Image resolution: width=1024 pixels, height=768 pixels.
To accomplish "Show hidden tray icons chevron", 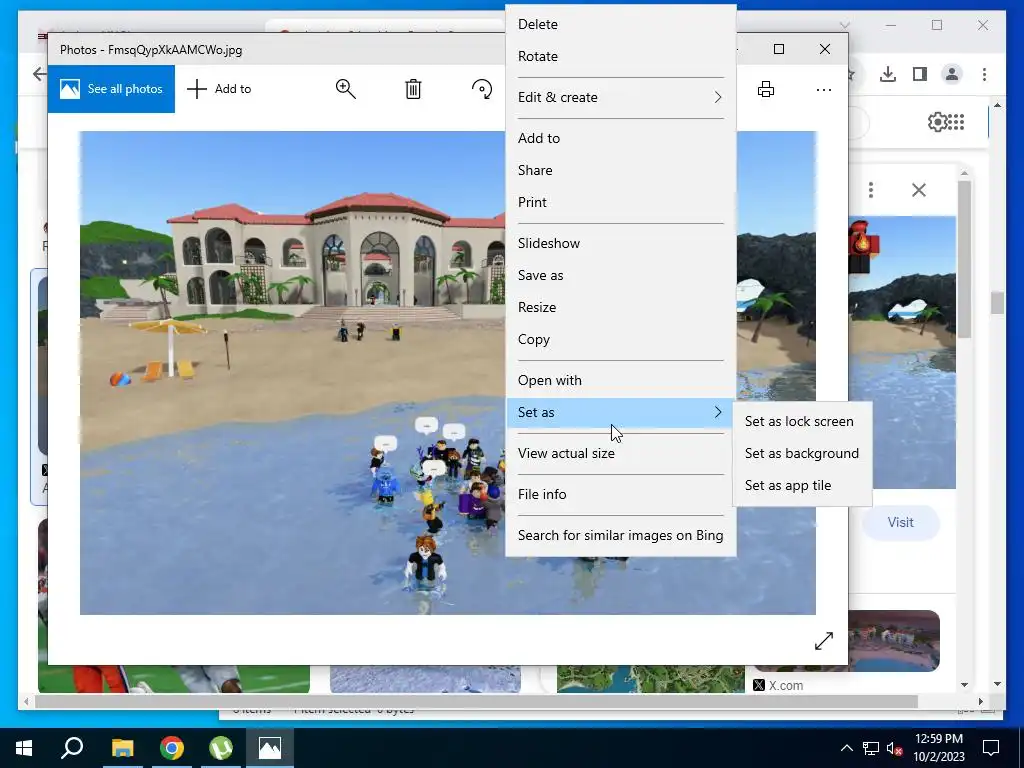I will (846, 748).
